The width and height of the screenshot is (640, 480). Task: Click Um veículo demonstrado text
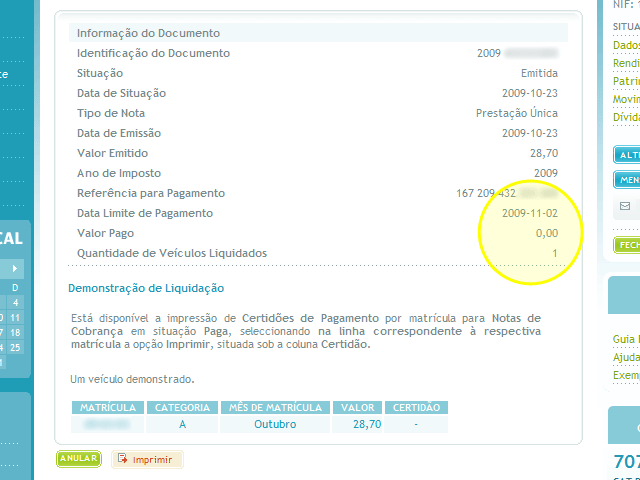click(x=132, y=379)
